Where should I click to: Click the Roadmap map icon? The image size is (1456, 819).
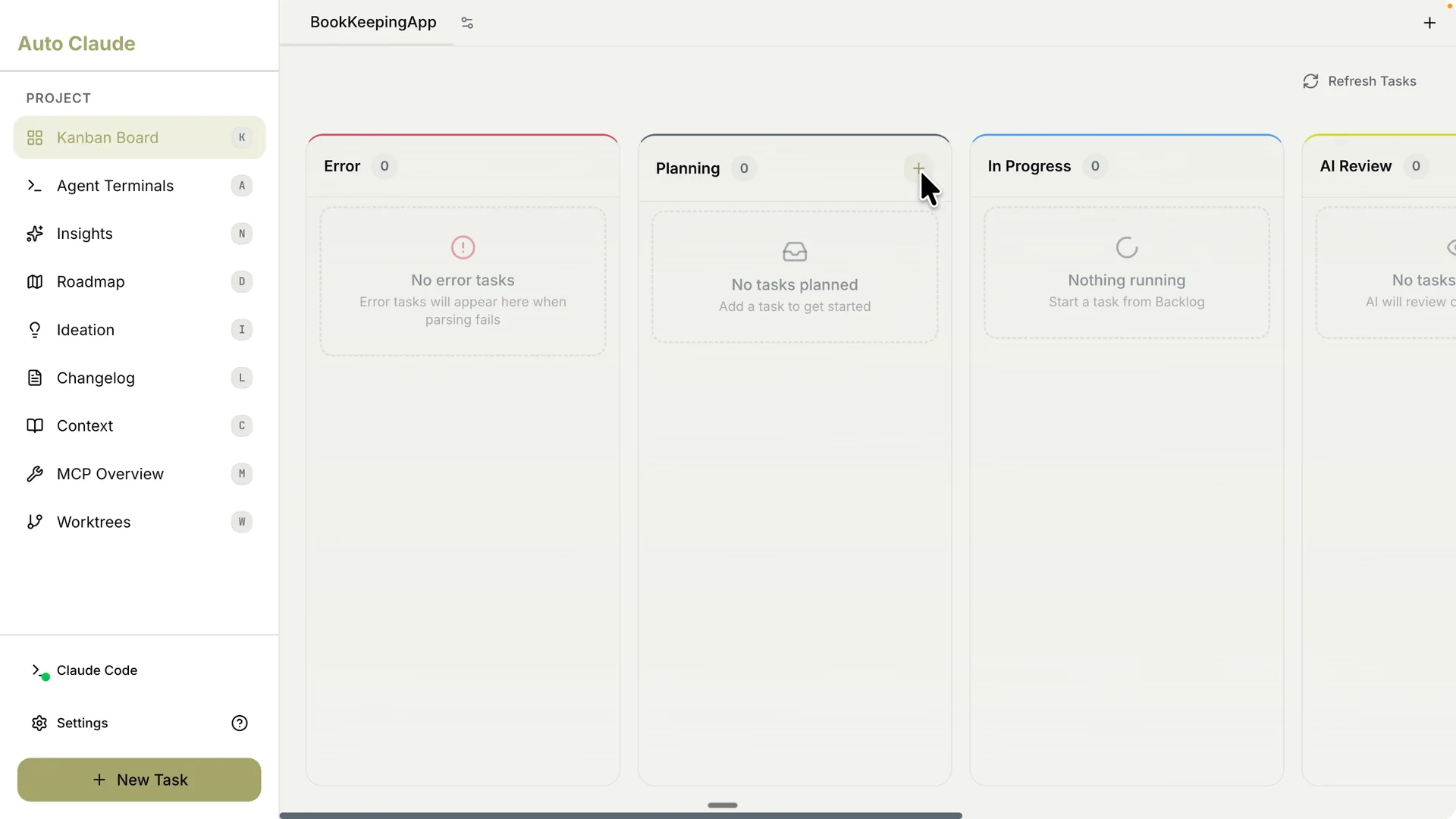tap(35, 281)
